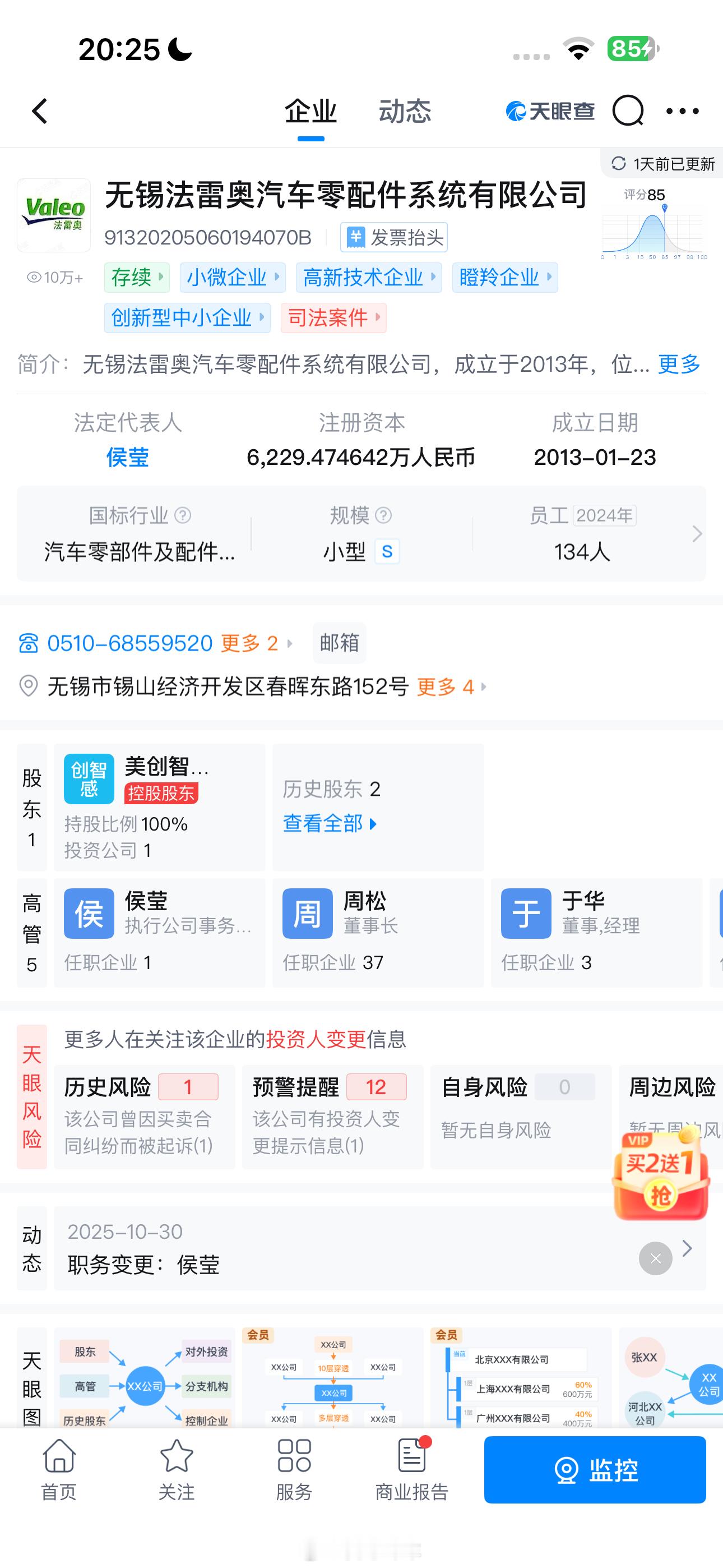Tap 更多 to expand the 简介

pyautogui.click(x=679, y=364)
